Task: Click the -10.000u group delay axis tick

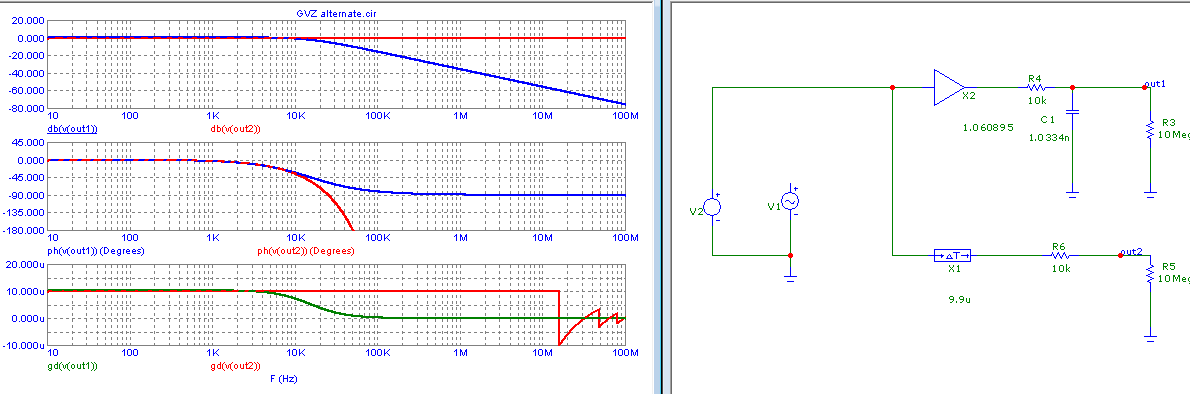Action: click(x=23, y=345)
